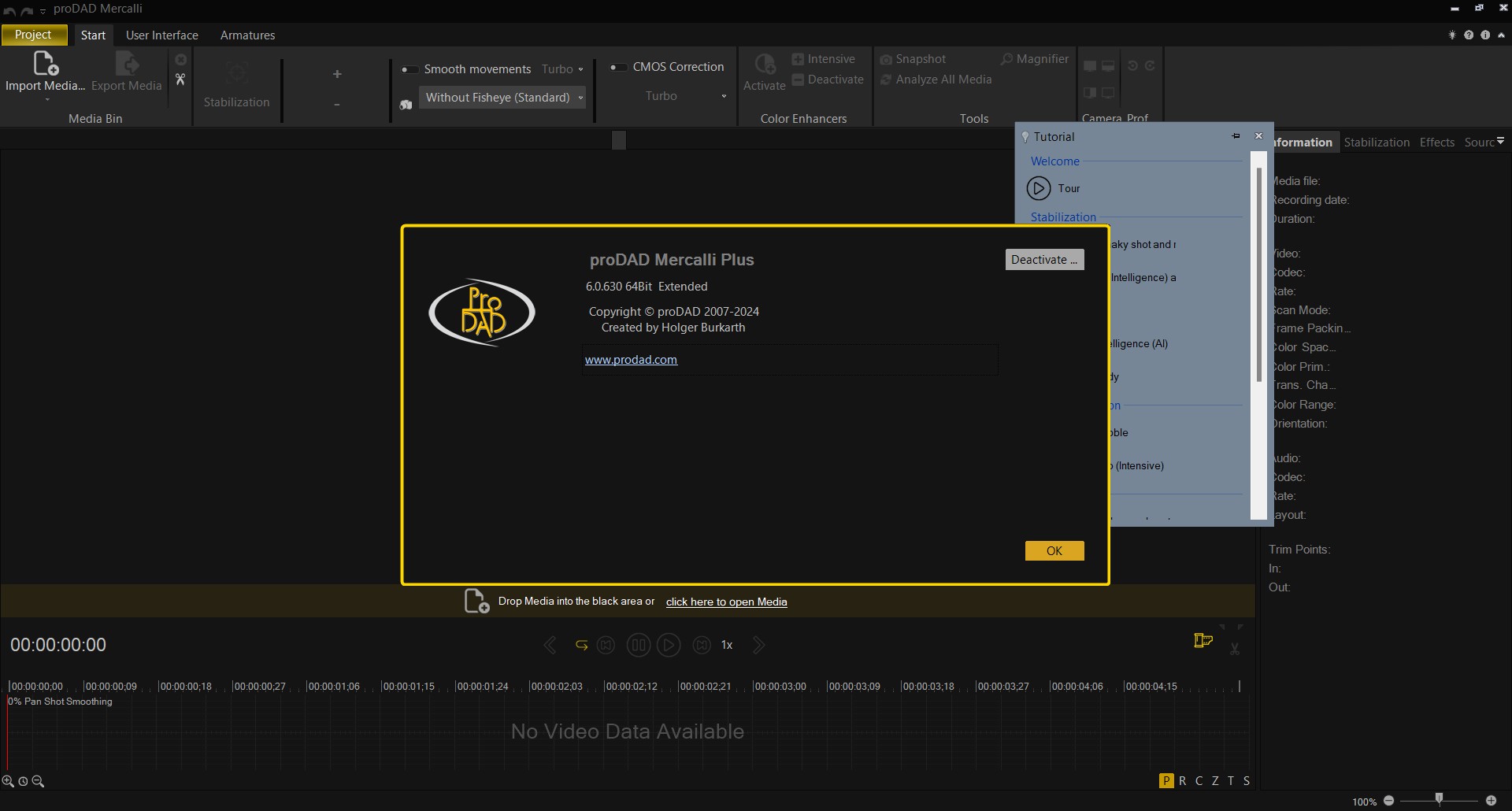This screenshot has height=811, width=1512.
Task: Click the pin icon on Tutorial panel
Action: tap(1236, 136)
